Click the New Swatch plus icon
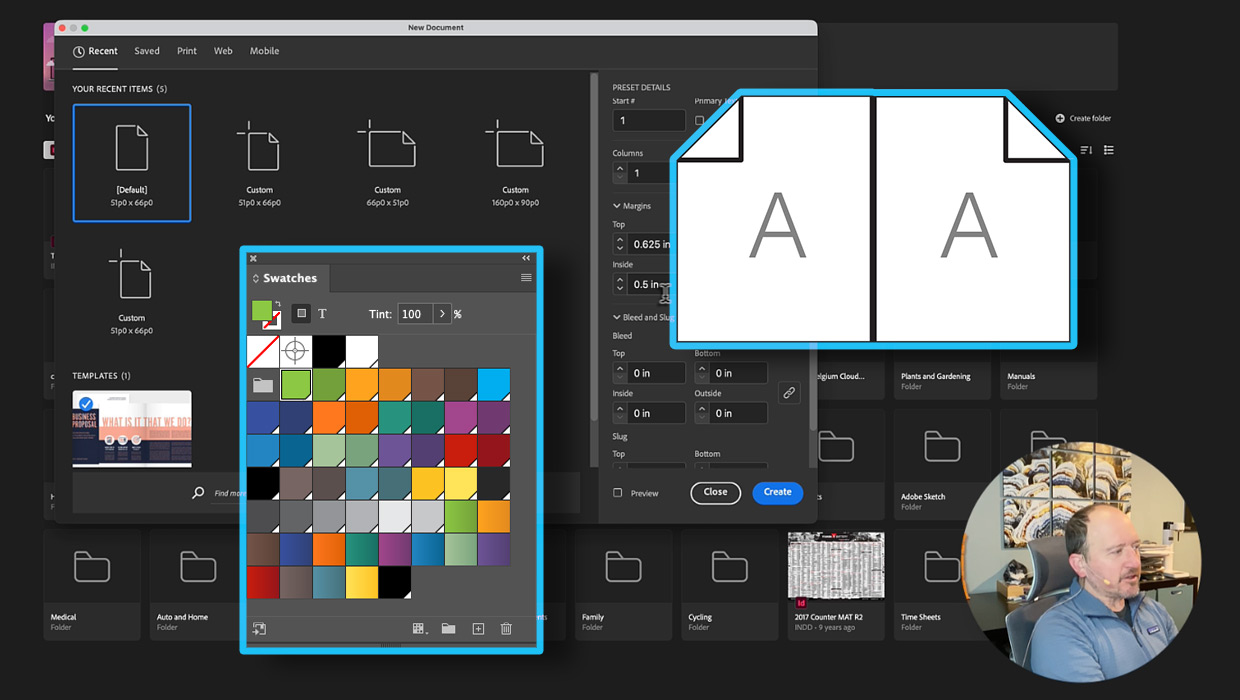Screen dimensions: 1240x700 pos(478,629)
